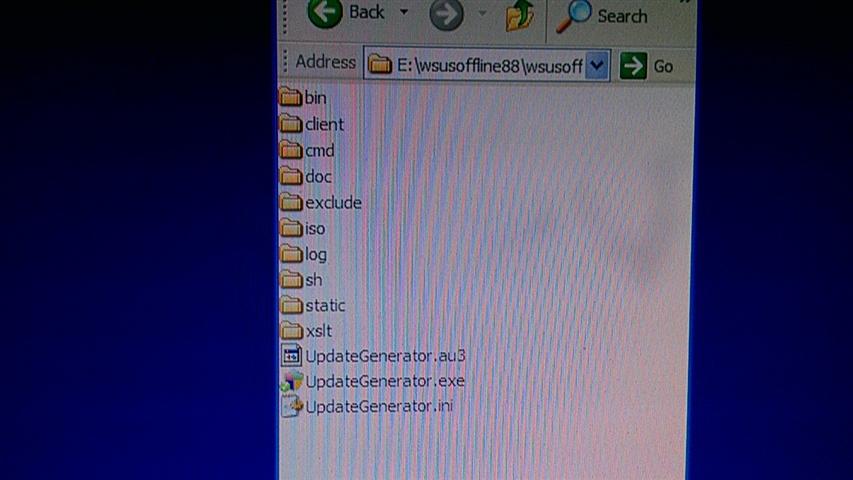Select the 'xslt' folder name
Image resolution: width=853 pixels, height=480 pixels.
click(319, 331)
